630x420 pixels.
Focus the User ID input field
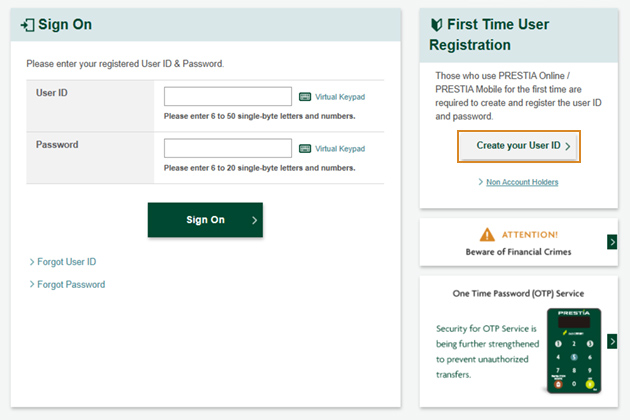pyautogui.click(x=228, y=97)
